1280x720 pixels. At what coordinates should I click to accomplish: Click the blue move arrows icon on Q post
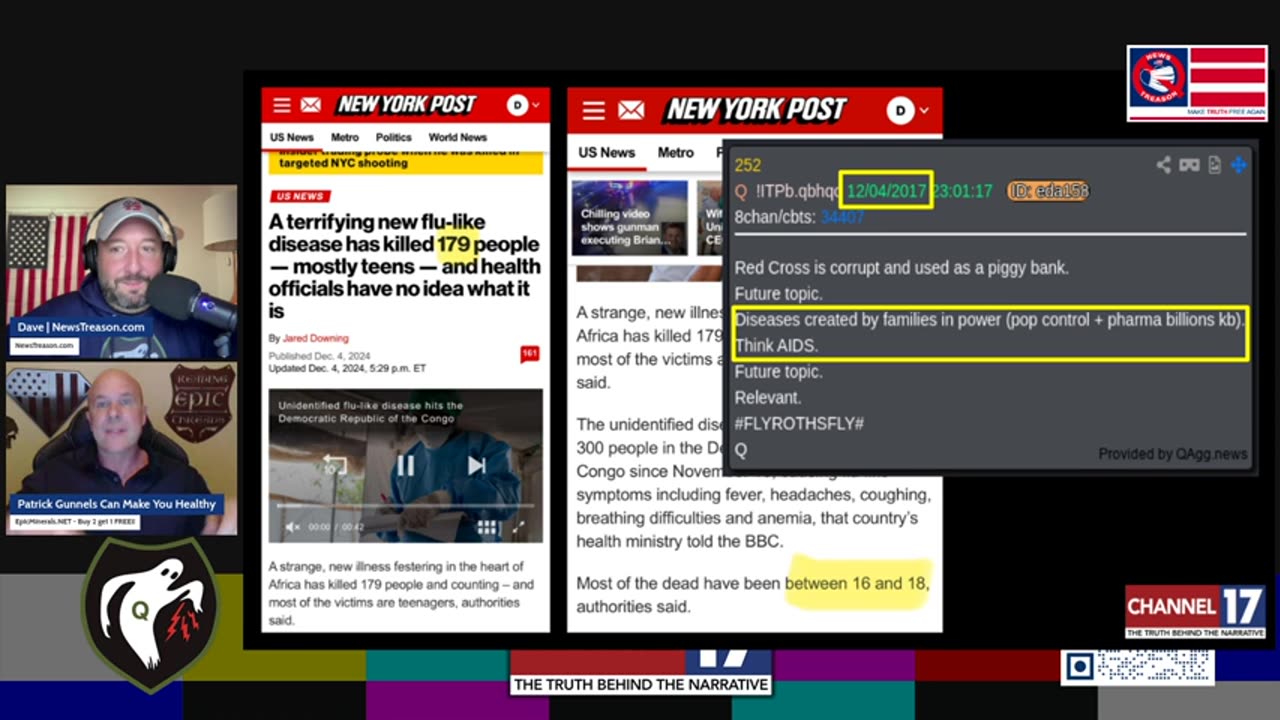pos(1238,165)
